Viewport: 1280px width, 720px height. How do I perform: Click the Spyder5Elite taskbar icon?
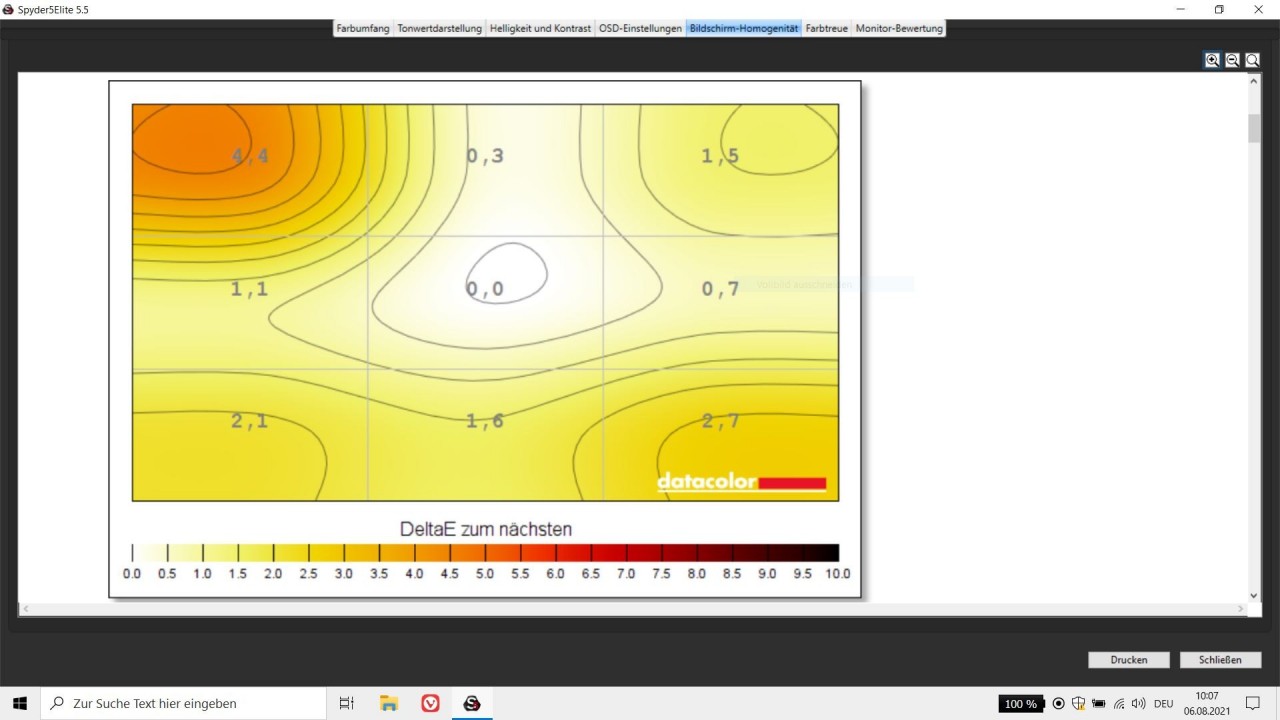point(472,703)
